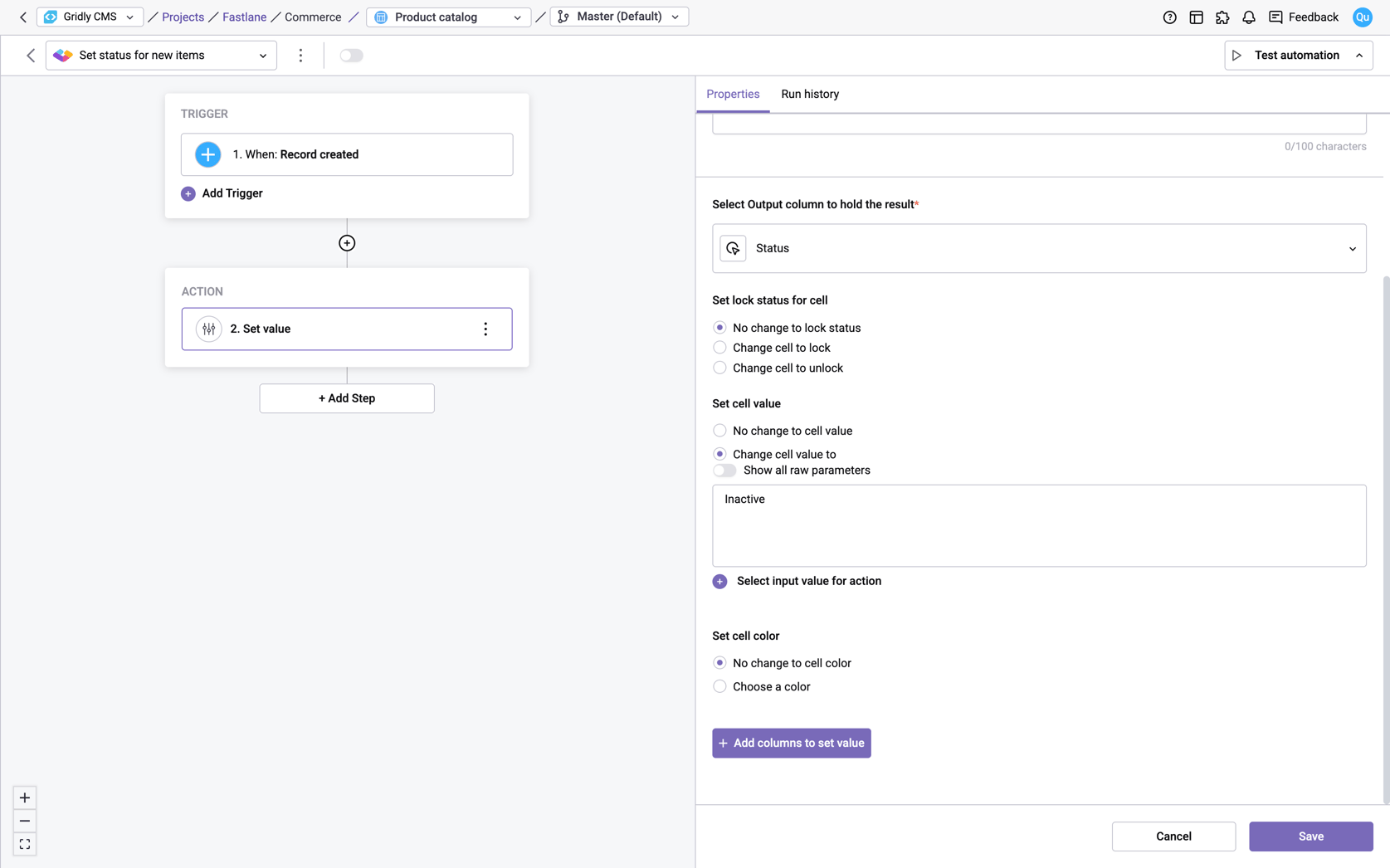Open the layout panel icon in header
The height and width of the screenshot is (868, 1390).
(x=1196, y=17)
